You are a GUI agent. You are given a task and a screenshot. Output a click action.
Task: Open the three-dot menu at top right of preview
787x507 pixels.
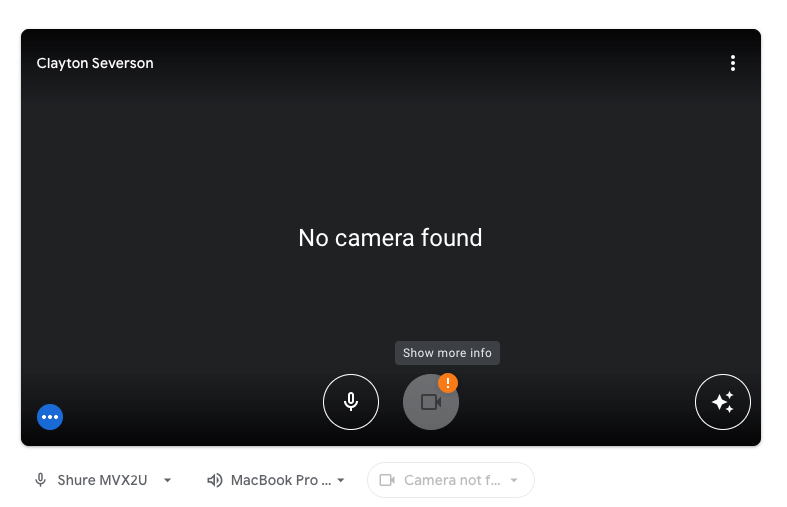pyautogui.click(x=733, y=63)
